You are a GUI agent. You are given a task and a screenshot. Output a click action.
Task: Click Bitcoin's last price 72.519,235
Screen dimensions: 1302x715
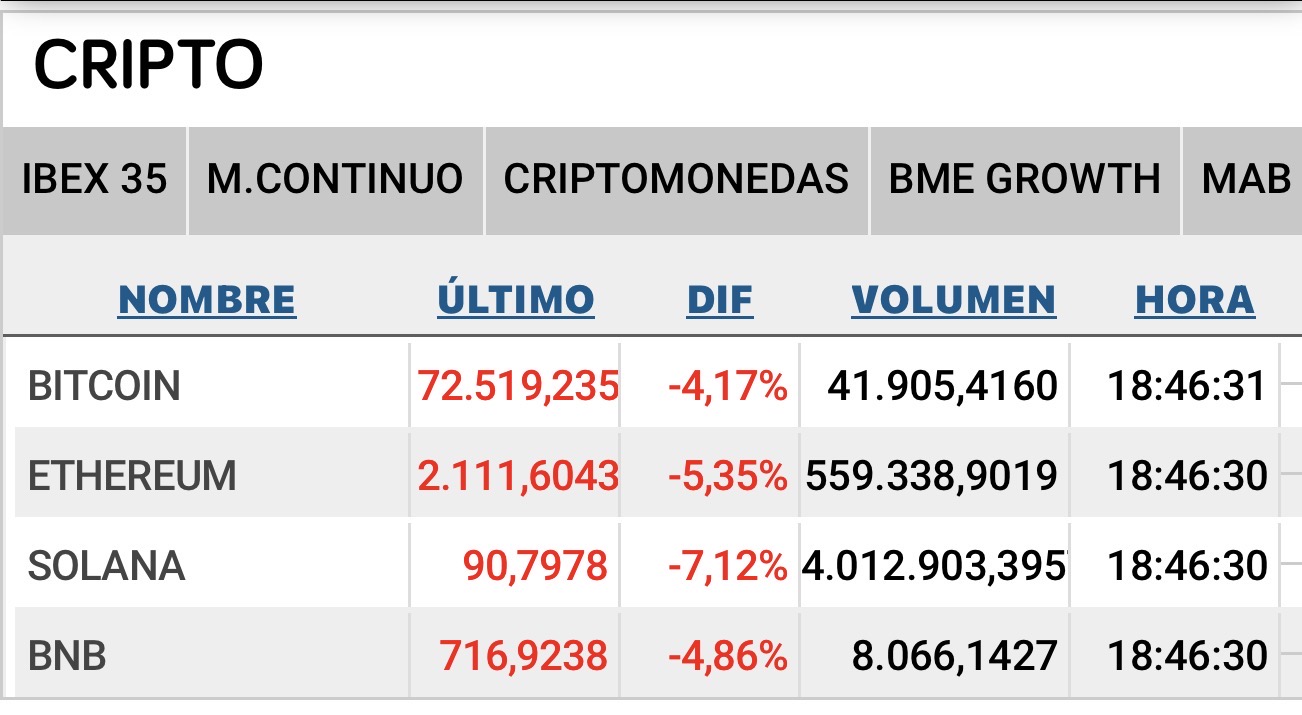pyautogui.click(x=518, y=386)
